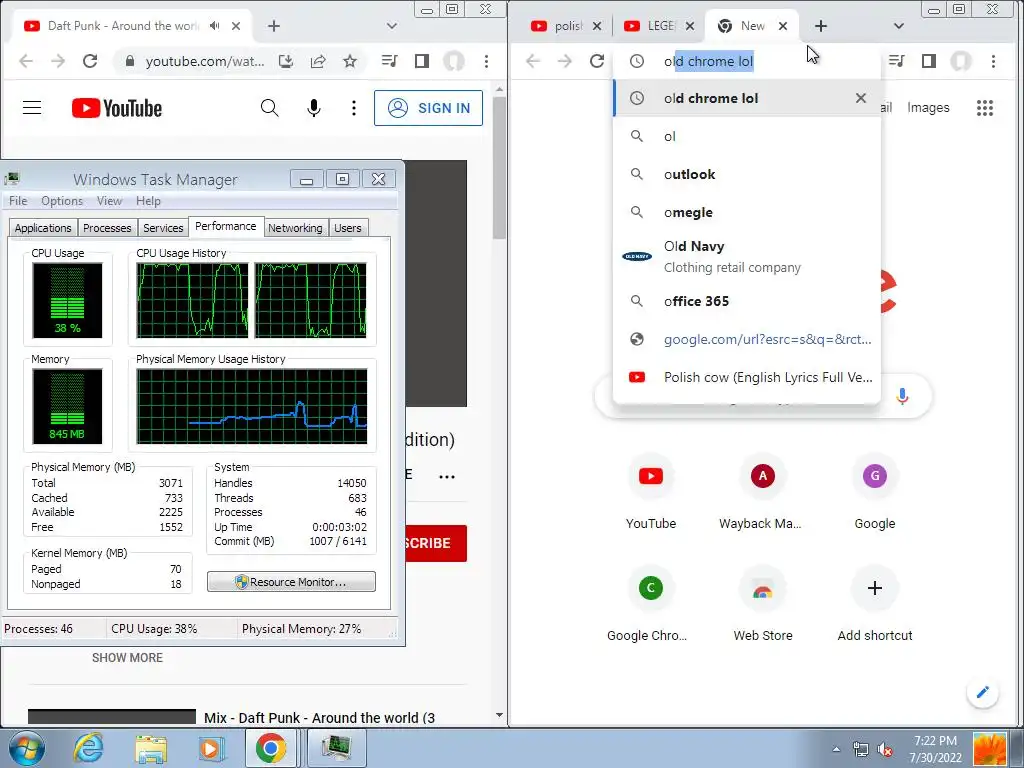Open Web Store shortcut tile
Image resolution: width=1024 pixels, height=768 pixels.
pyautogui.click(x=762, y=603)
